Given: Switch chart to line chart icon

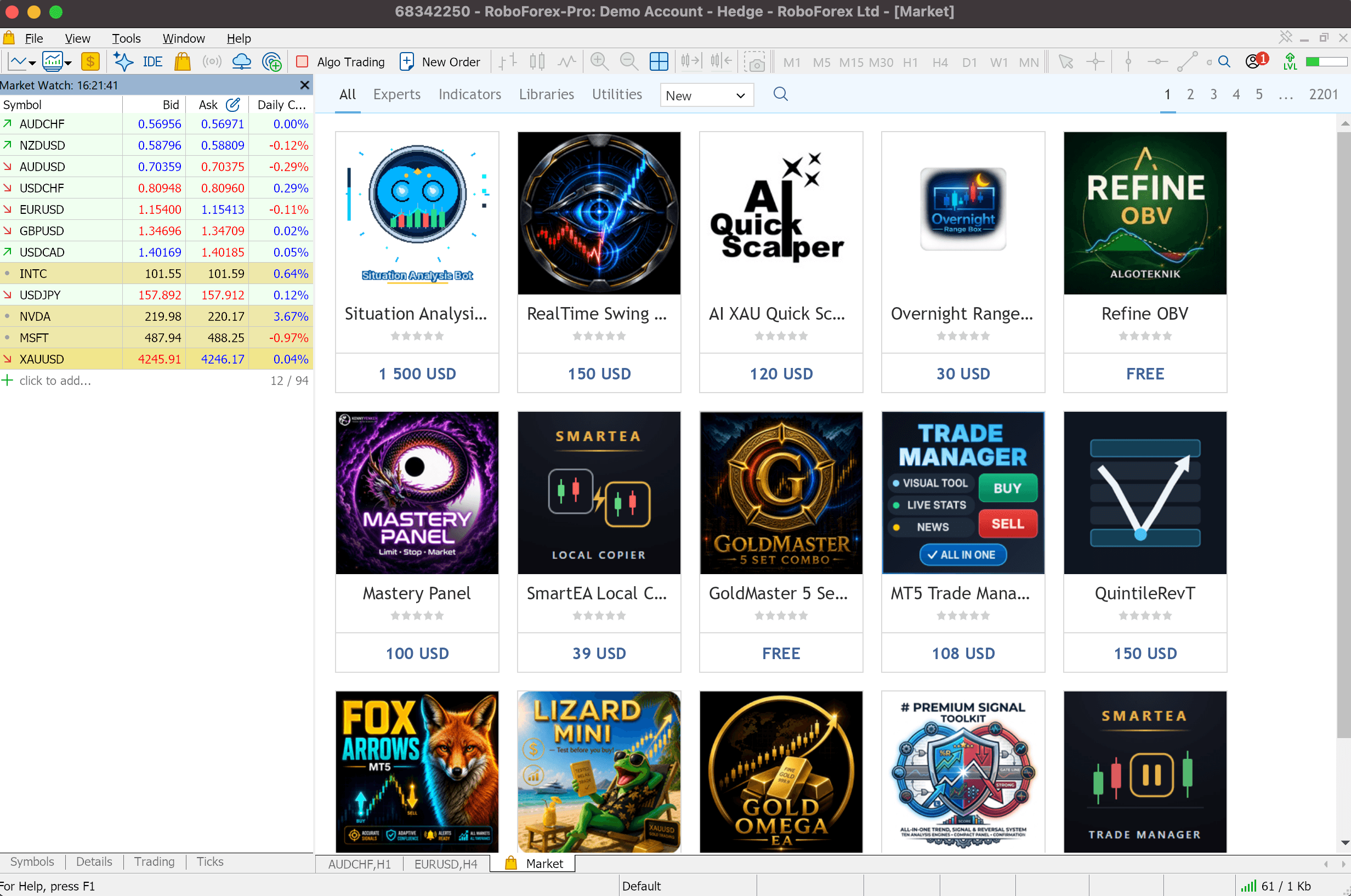Looking at the screenshot, I should point(567,61).
